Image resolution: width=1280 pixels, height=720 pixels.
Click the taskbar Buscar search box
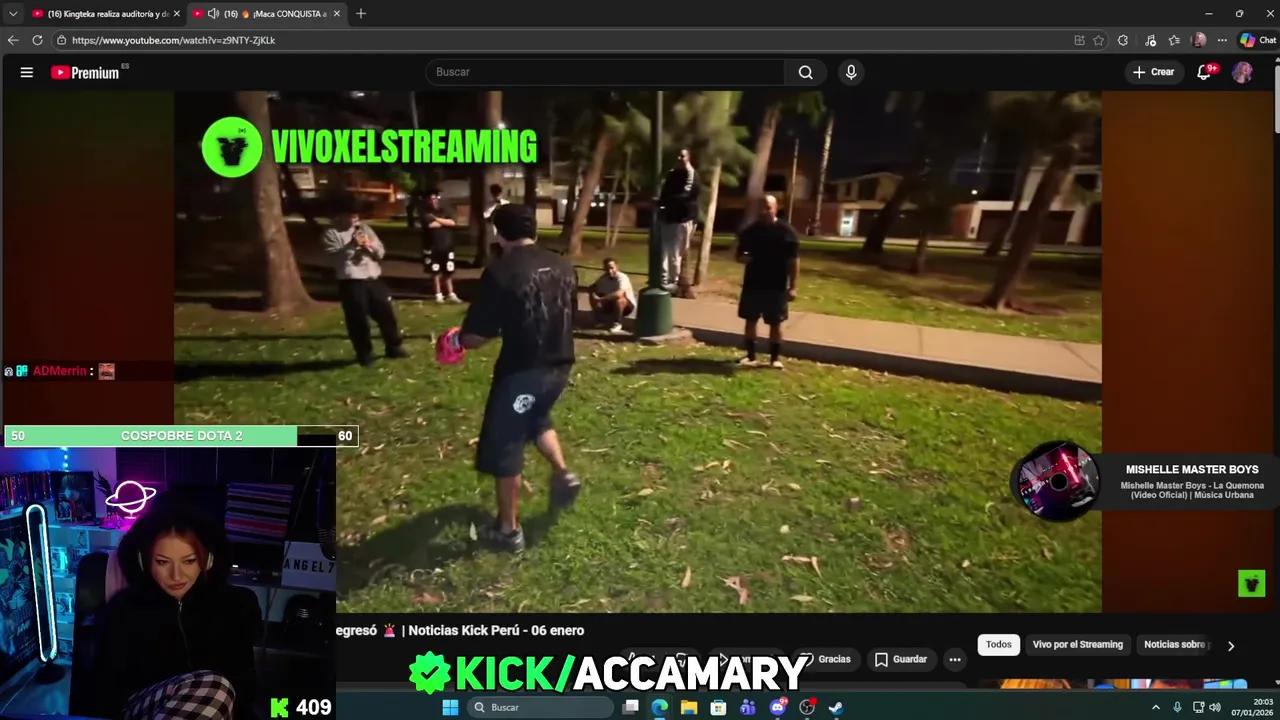[x=540, y=707]
